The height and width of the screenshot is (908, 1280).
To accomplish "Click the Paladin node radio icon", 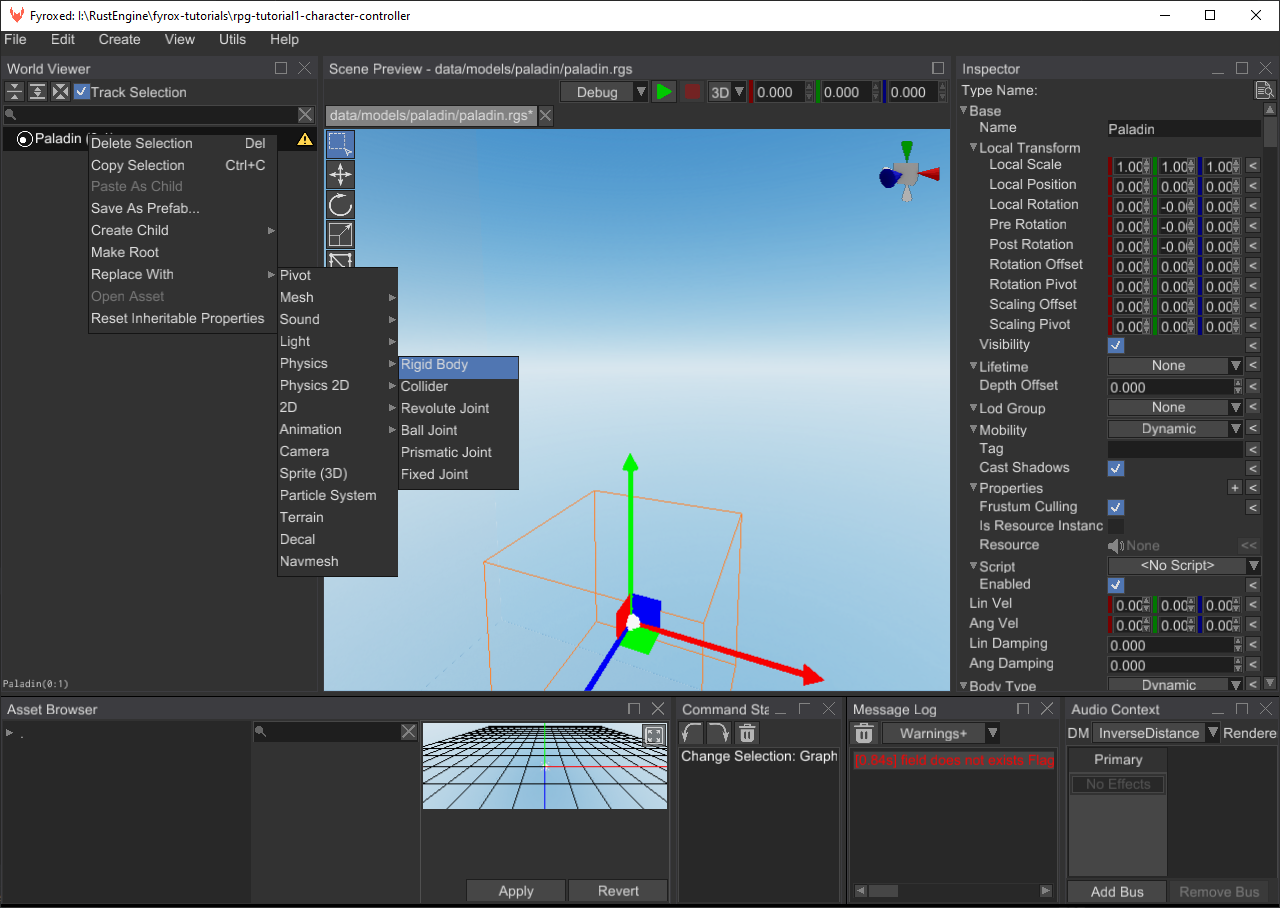I will (x=25, y=139).
